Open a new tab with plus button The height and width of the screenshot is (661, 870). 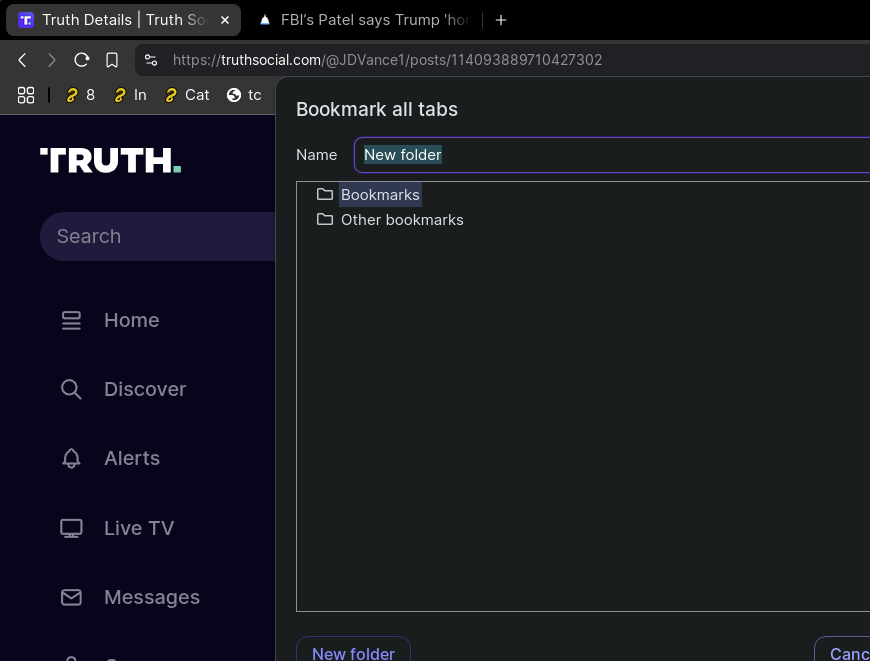[500, 20]
